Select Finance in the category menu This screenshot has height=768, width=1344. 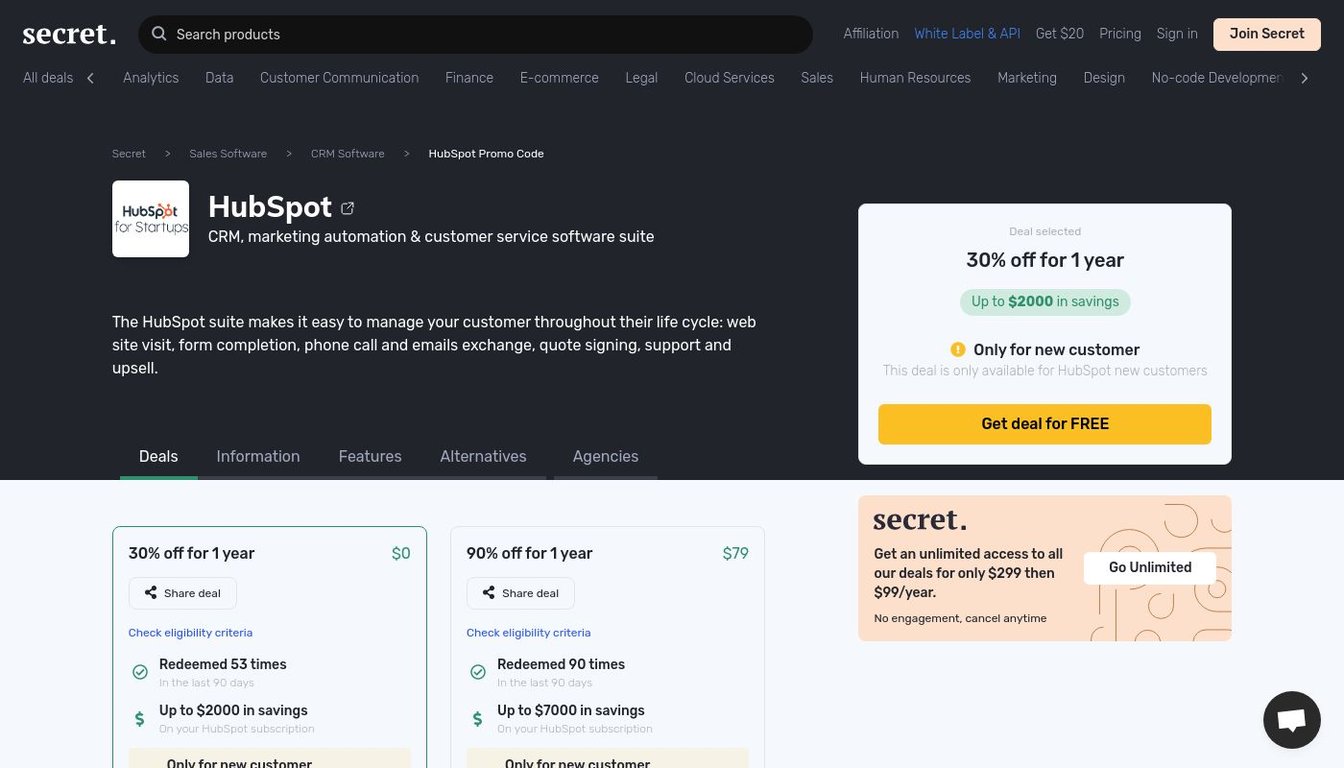pyautogui.click(x=469, y=77)
